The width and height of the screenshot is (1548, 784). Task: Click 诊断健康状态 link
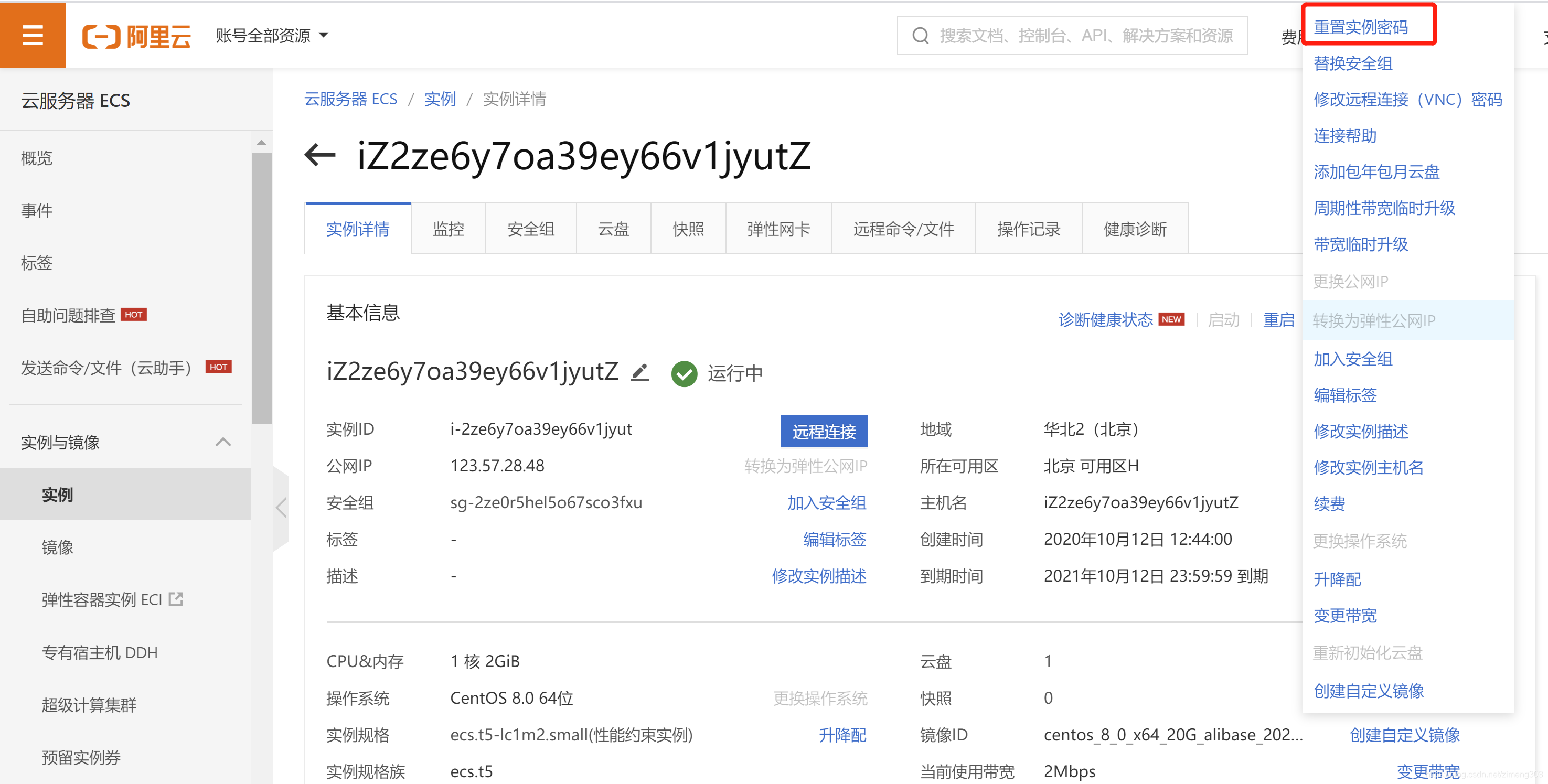[x=1105, y=319]
